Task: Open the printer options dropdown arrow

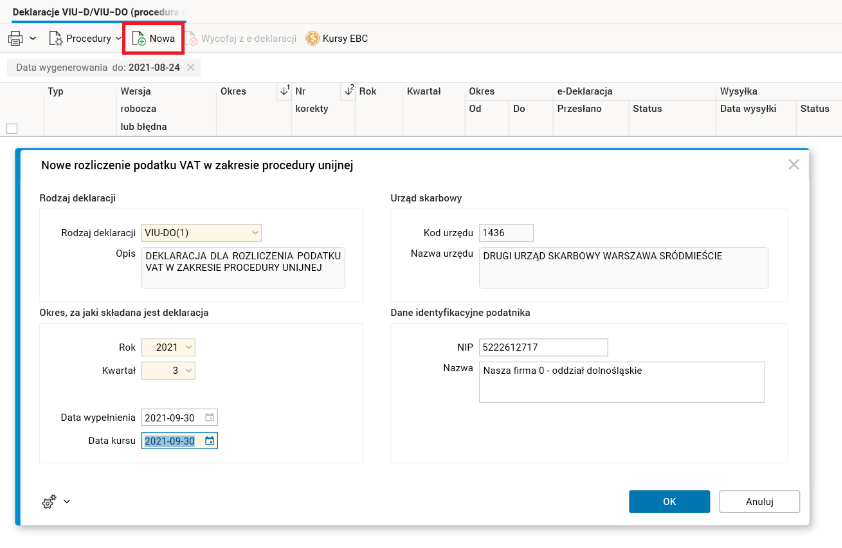Action: 33,39
